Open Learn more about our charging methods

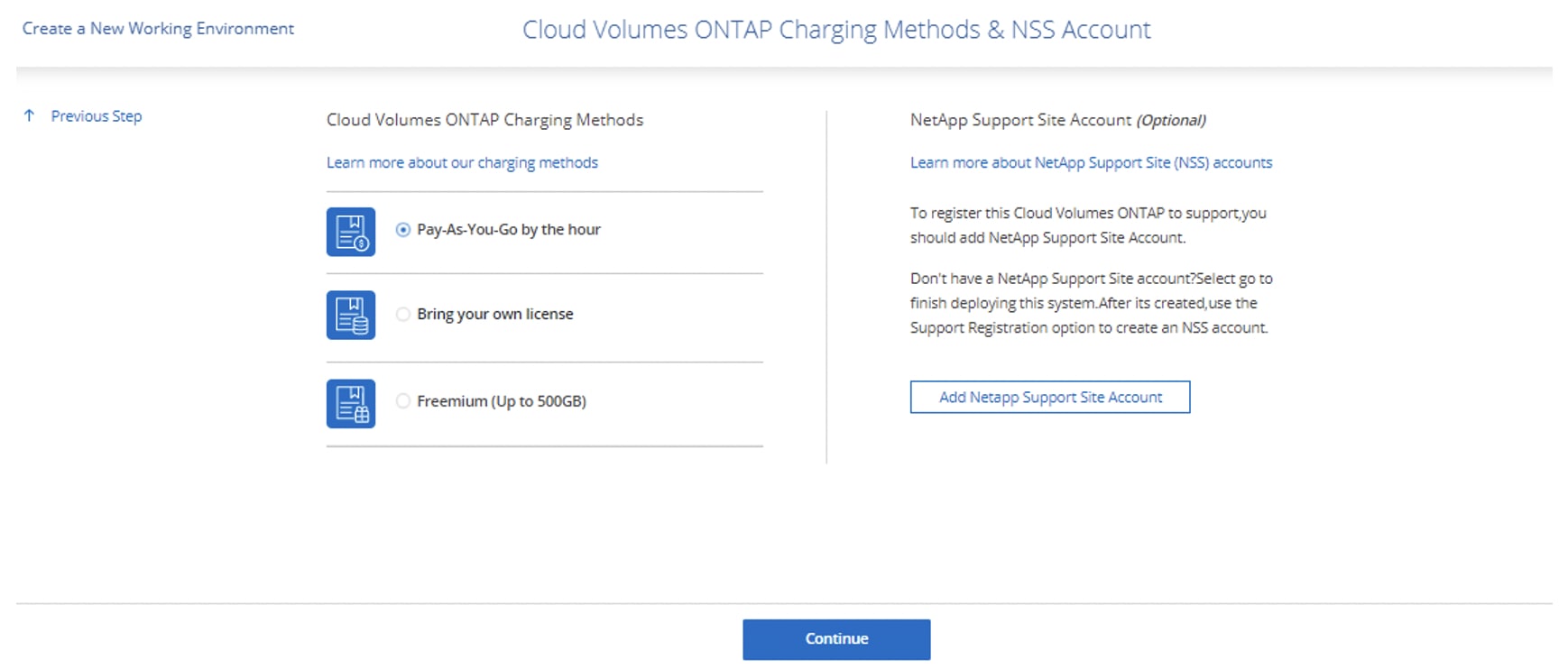coord(462,162)
